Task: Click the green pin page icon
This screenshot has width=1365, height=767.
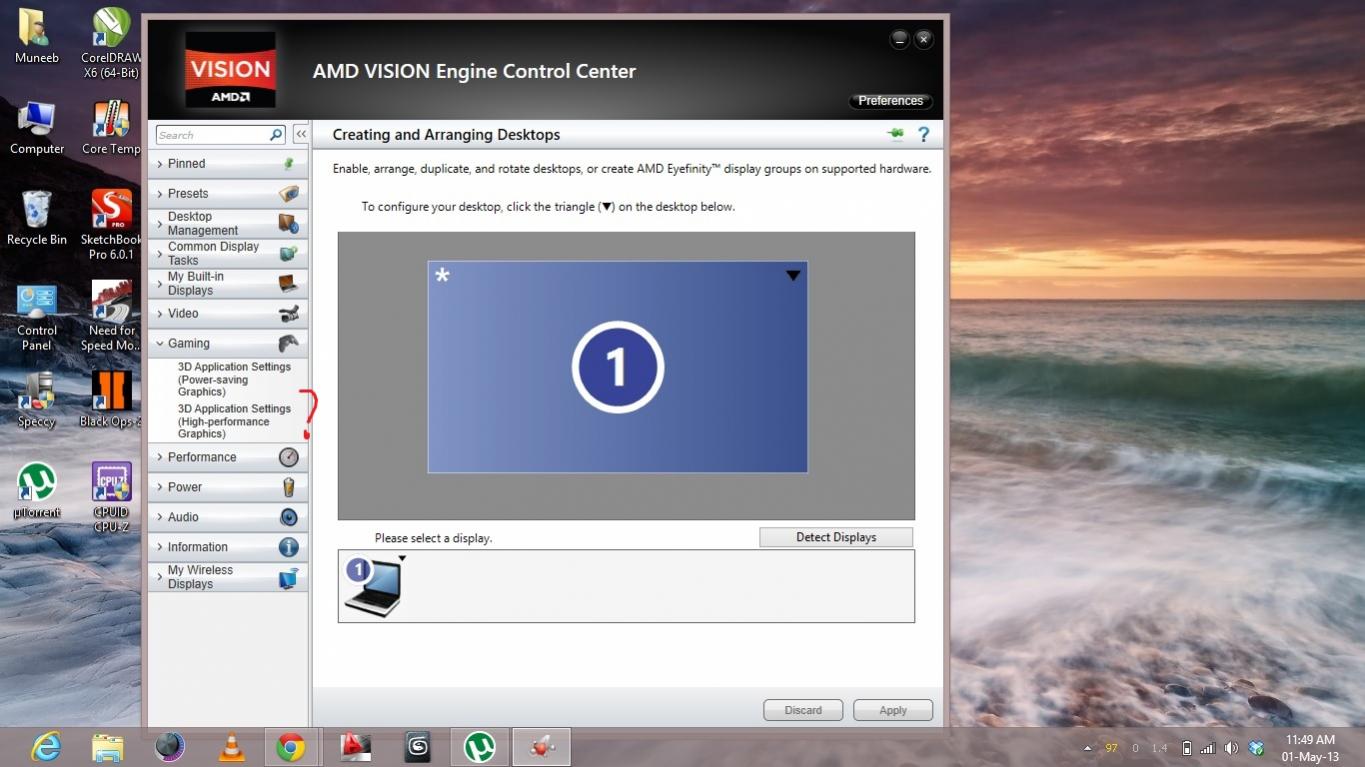Action: coord(895,134)
